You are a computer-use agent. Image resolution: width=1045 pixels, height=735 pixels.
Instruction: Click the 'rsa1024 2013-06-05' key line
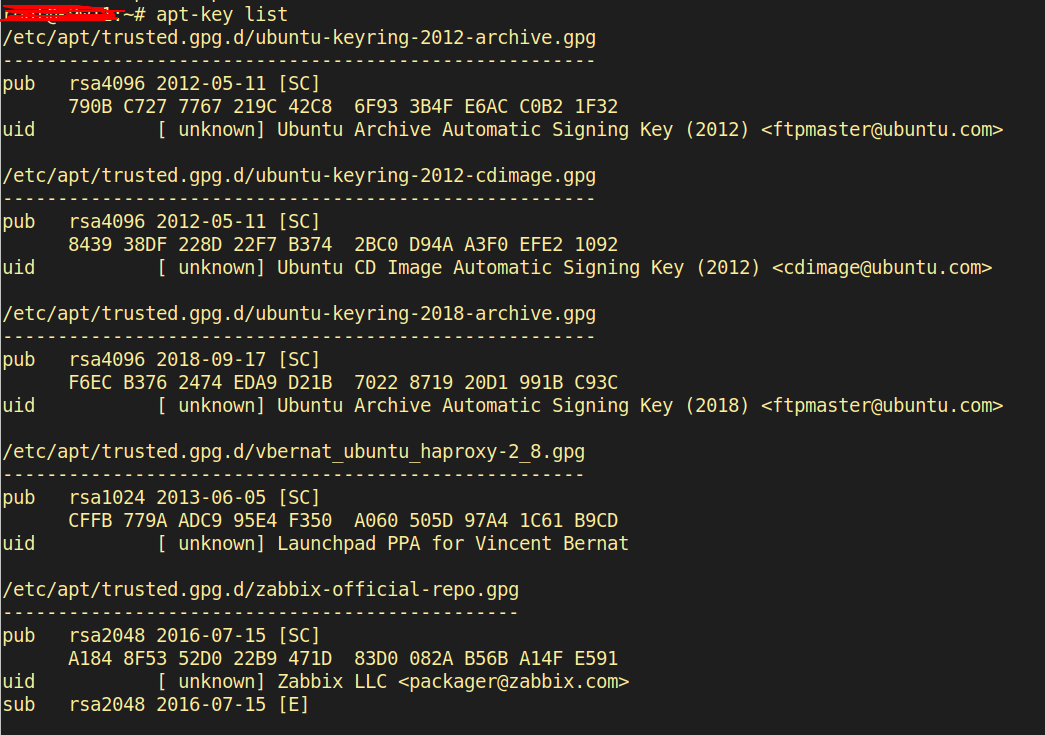tap(167, 497)
